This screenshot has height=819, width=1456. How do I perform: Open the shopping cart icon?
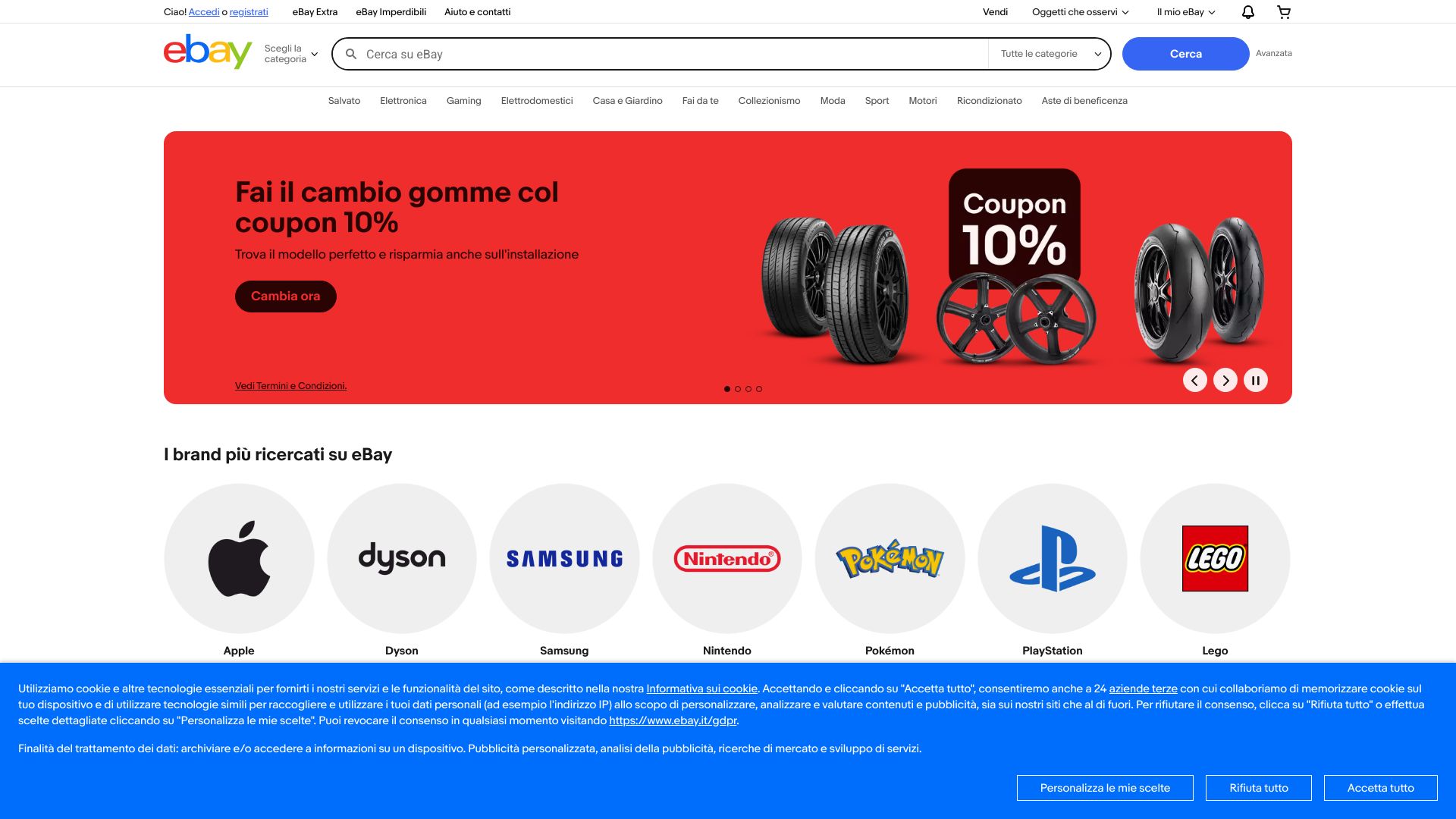(1284, 12)
